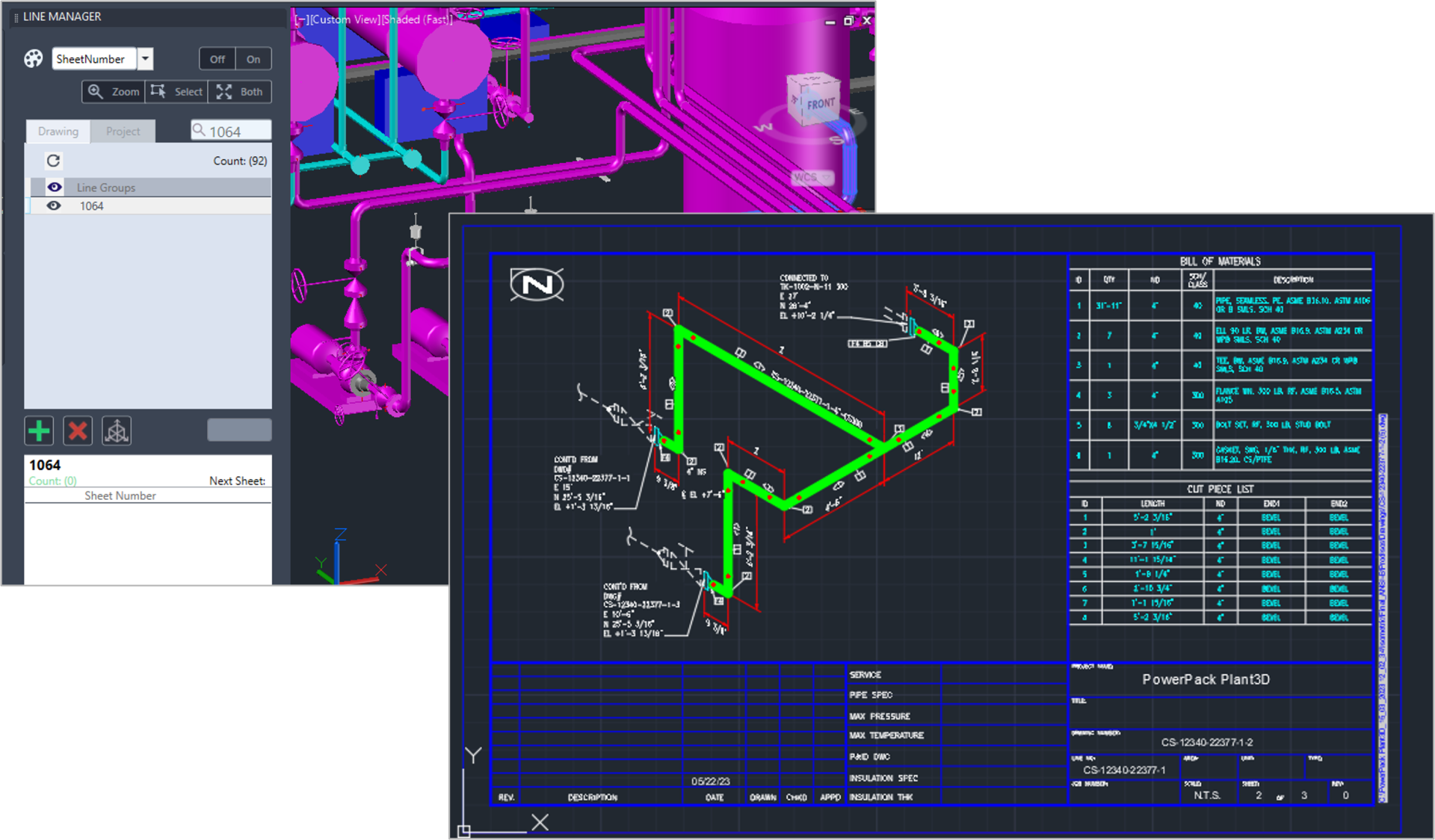1435x840 pixels.
Task: Click the Zoom mode button
Action: click(x=114, y=92)
